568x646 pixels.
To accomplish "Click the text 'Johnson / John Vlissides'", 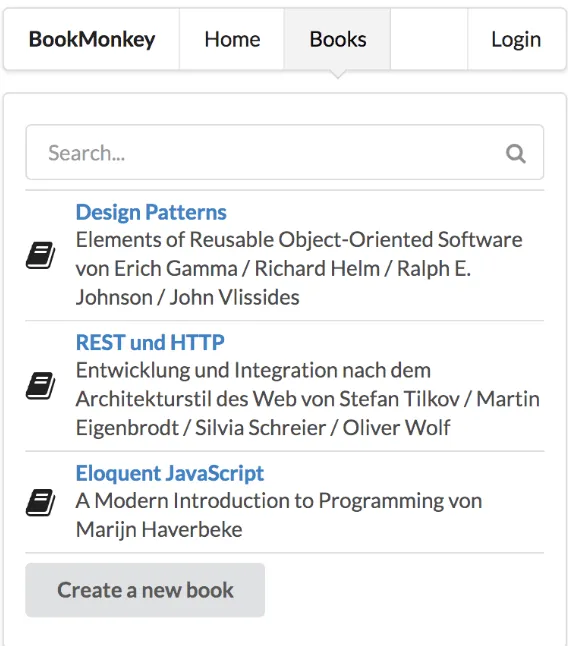I will click(x=187, y=297).
